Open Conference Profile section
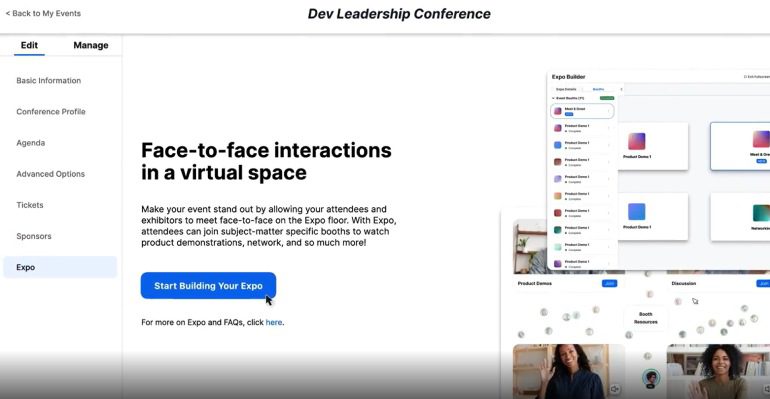This screenshot has width=770, height=399. pyautogui.click(x=51, y=111)
